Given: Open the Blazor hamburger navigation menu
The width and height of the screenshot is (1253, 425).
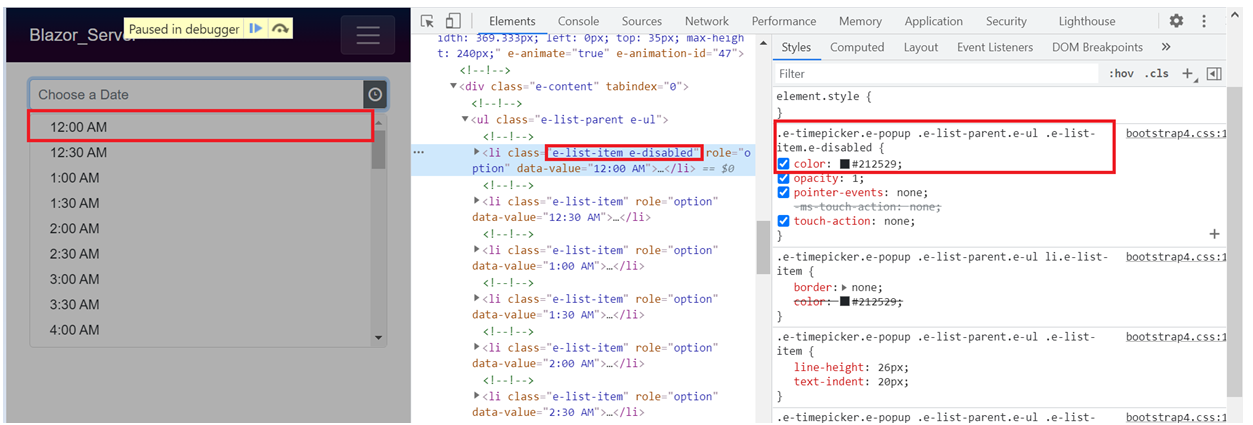Looking at the screenshot, I should point(368,35).
